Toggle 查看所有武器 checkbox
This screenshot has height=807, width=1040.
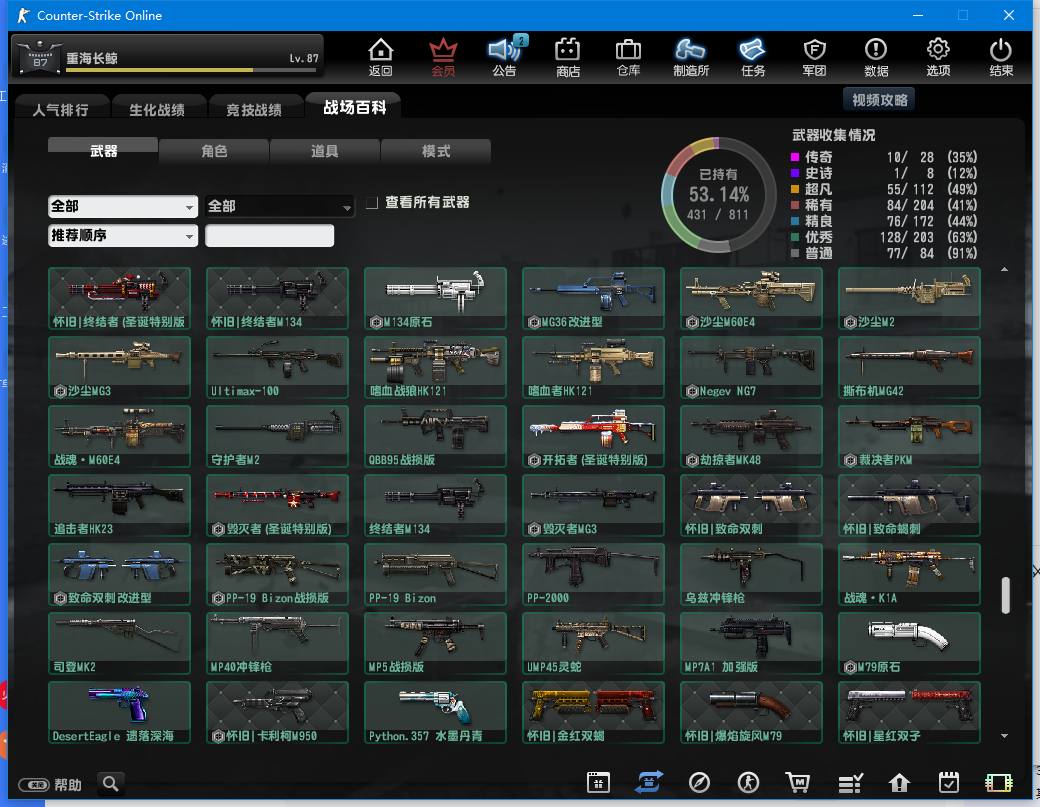pyautogui.click(x=372, y=202)
